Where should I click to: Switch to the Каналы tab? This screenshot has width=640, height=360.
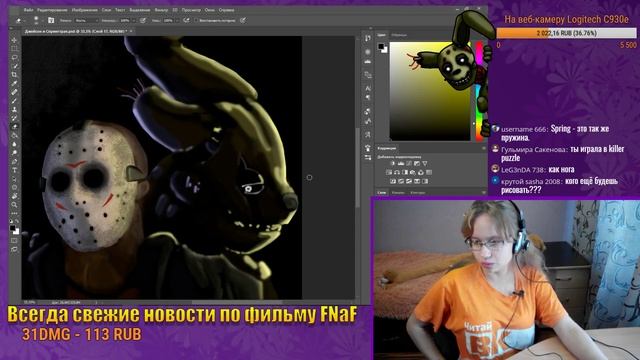[398, 192]
